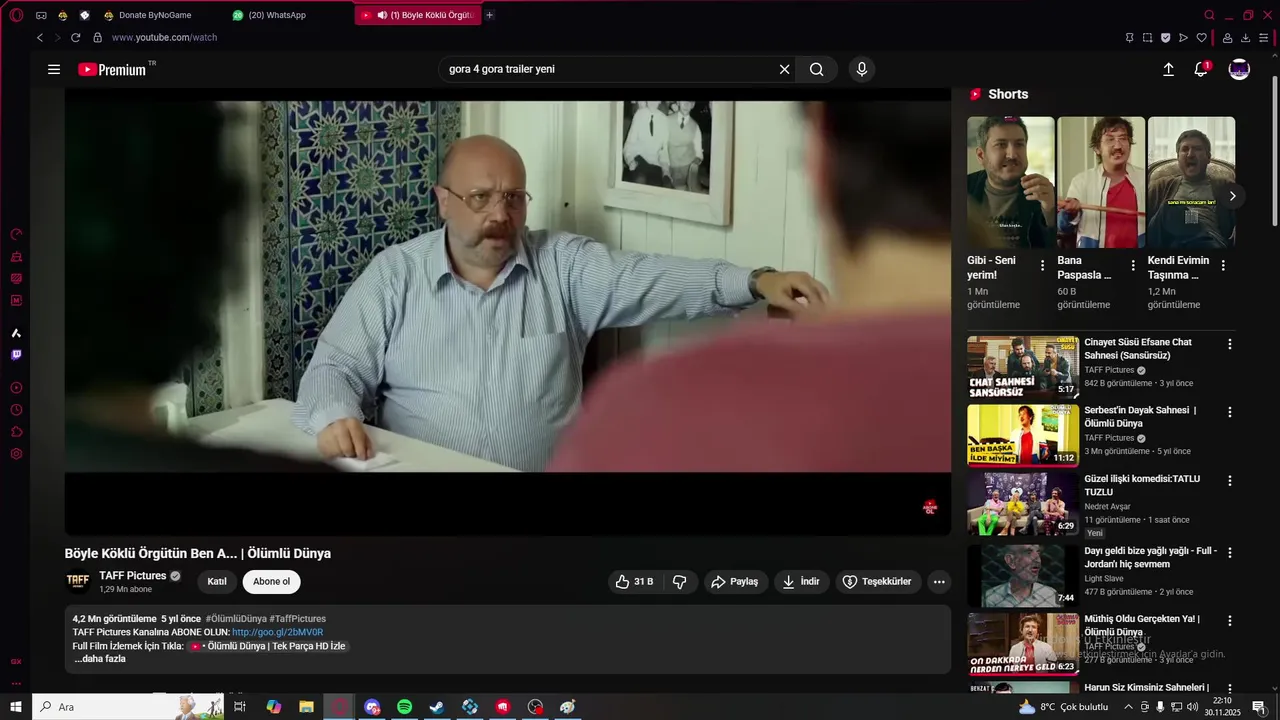Open Twitch in Opera sidebar
This screenshot has width=1280, height=720.
pos(16,355)
